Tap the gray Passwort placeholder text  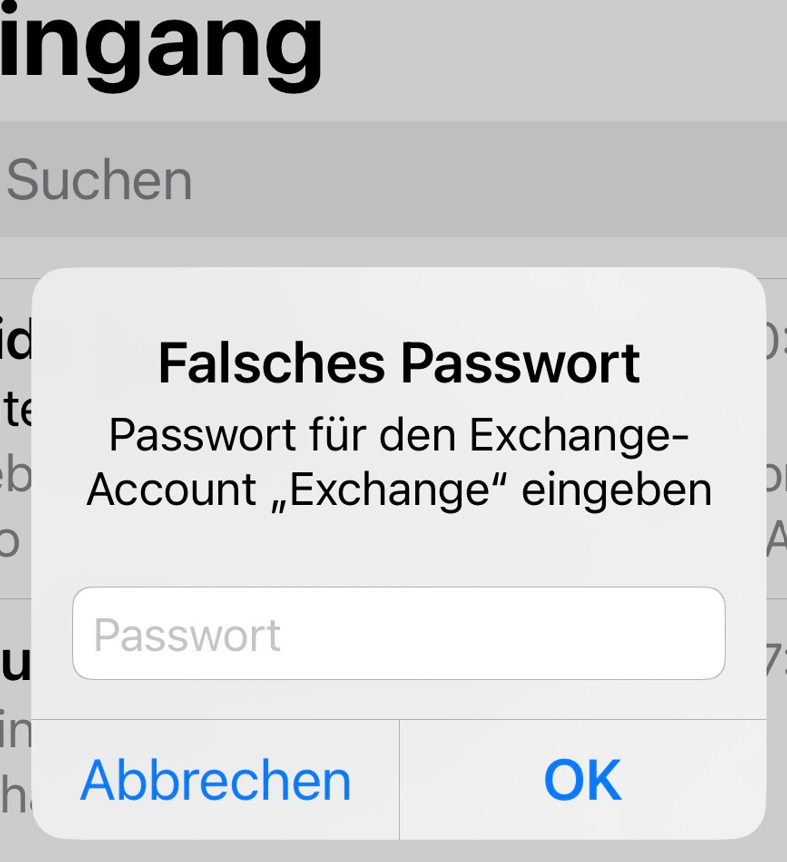click(x=187, y=636)
